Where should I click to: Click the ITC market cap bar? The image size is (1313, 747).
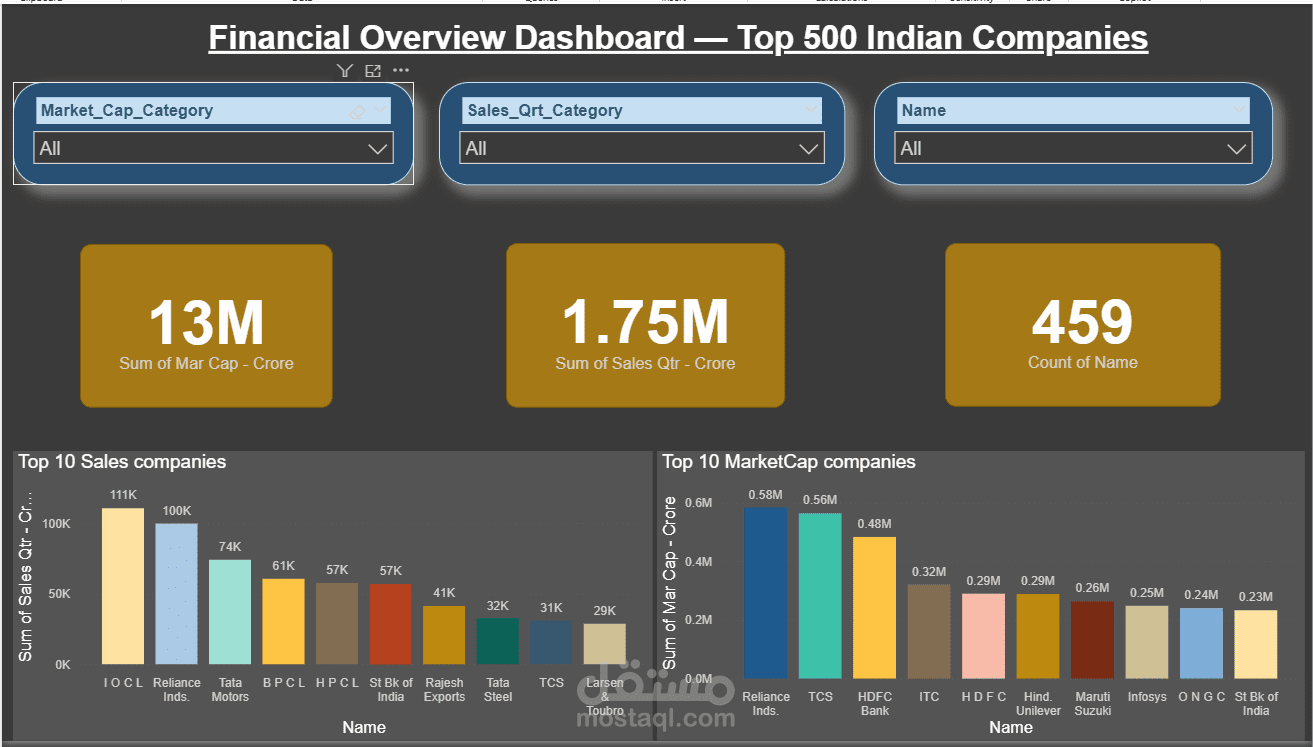point(929,631)
